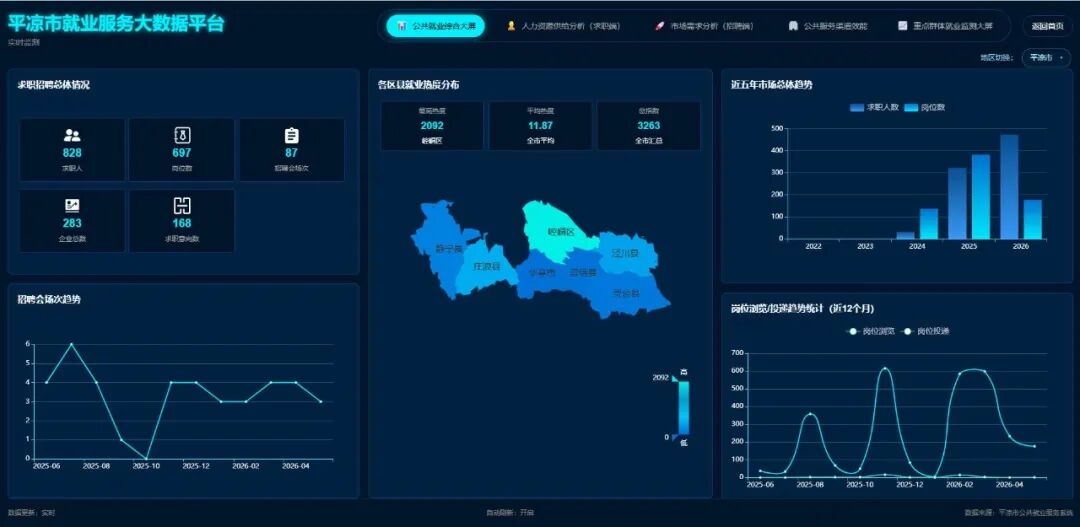Image resolution: width=1080 pixels, height=527 pixels.
Task: Click the 283 enterprises value
Action: click(72, 223)
